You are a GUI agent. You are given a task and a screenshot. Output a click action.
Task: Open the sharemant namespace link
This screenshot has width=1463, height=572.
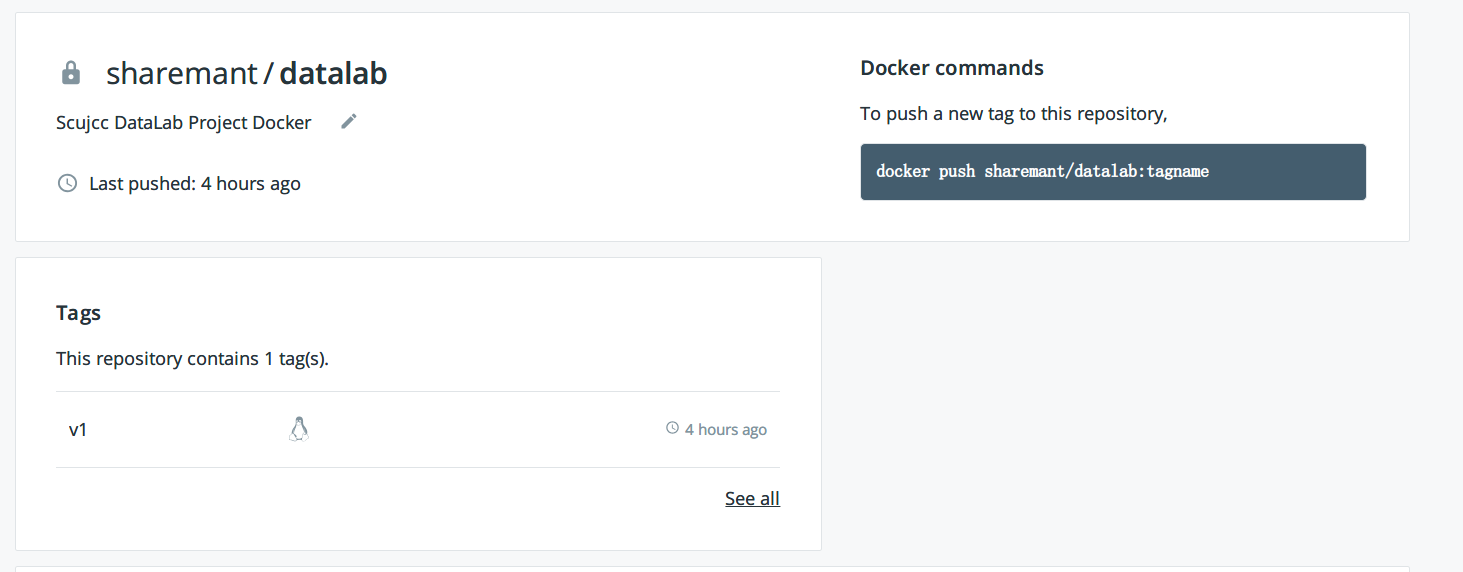click(x=181, y=73)
